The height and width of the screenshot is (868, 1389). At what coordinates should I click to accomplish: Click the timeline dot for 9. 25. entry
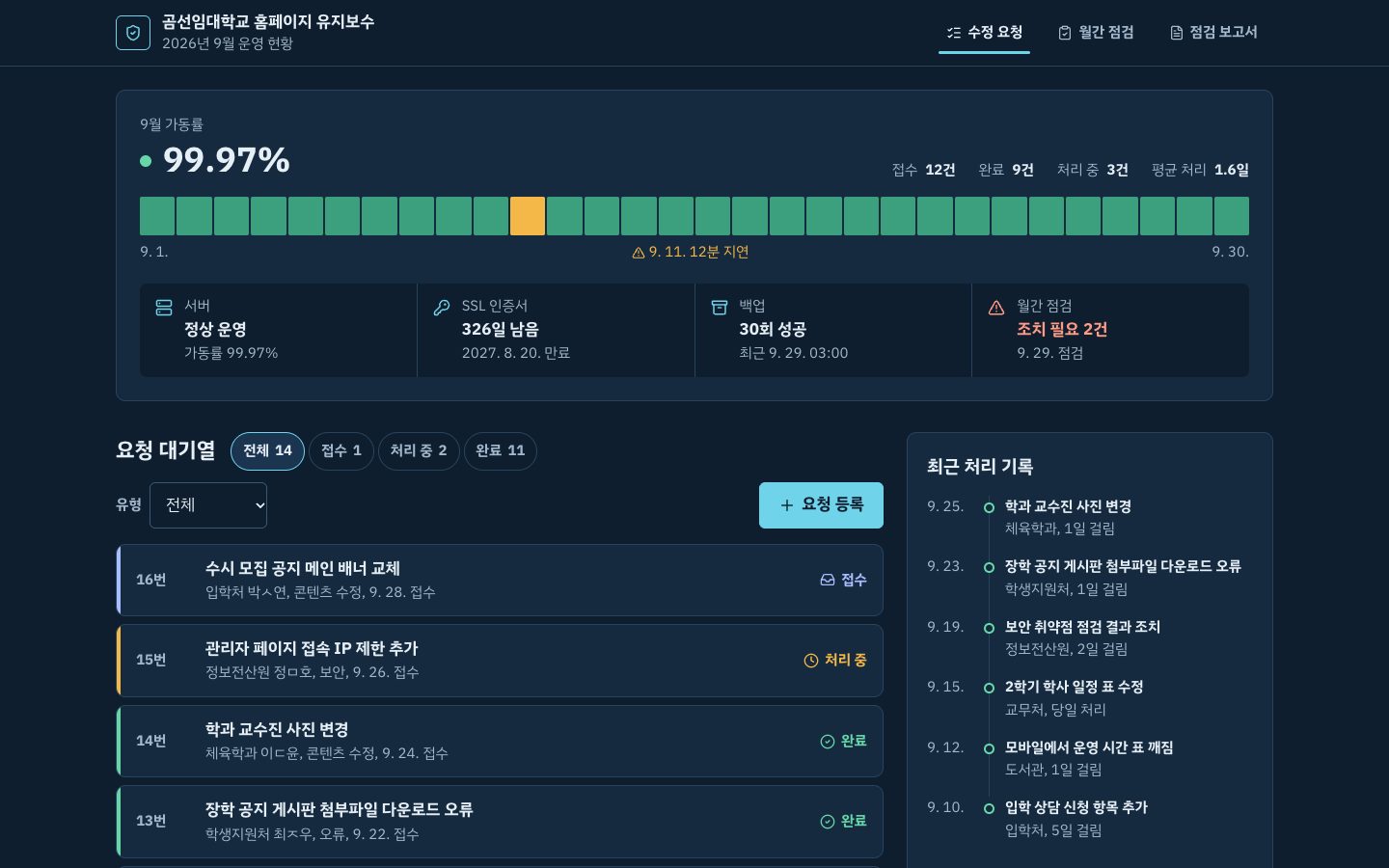click(989, 507)
